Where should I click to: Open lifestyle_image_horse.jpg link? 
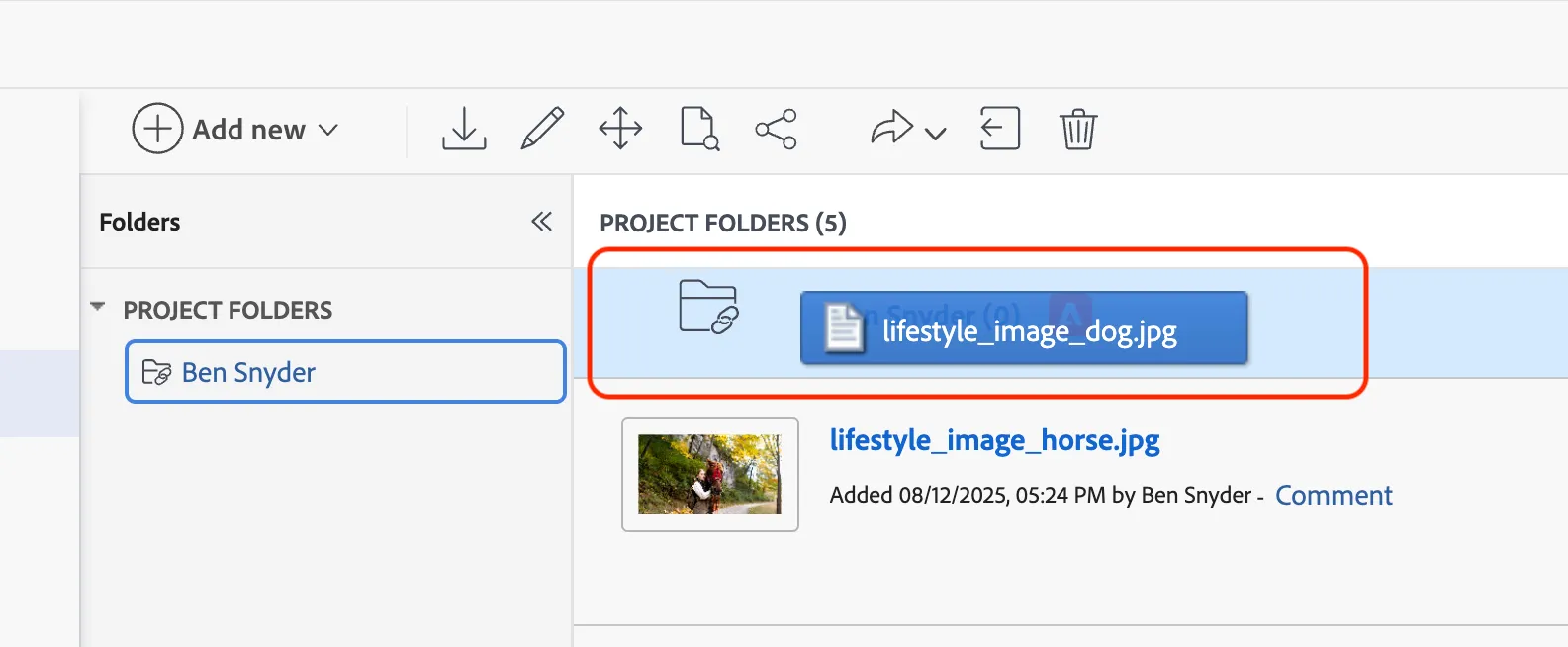(994, 440)
